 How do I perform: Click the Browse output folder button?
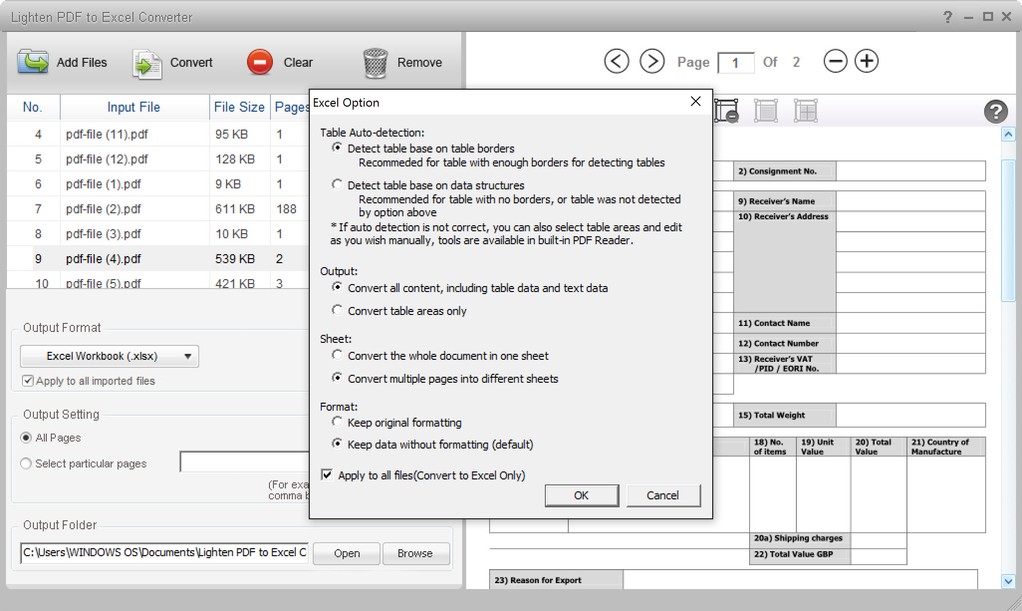[x=415, y=554]
